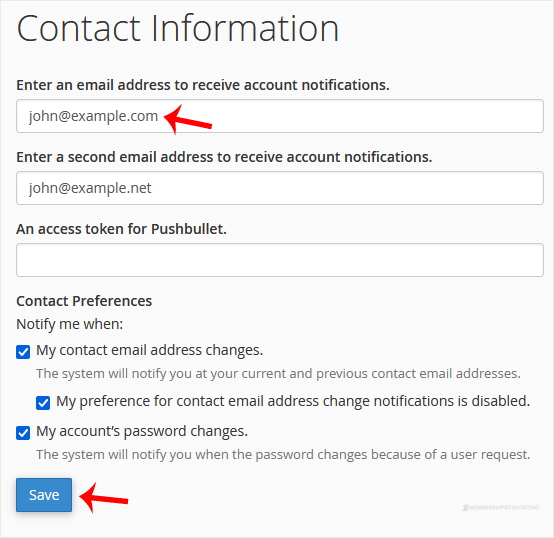Click the 'My contact email address changes.' label text
Viewport: 554px width, 538px height.
pos(149,350)
